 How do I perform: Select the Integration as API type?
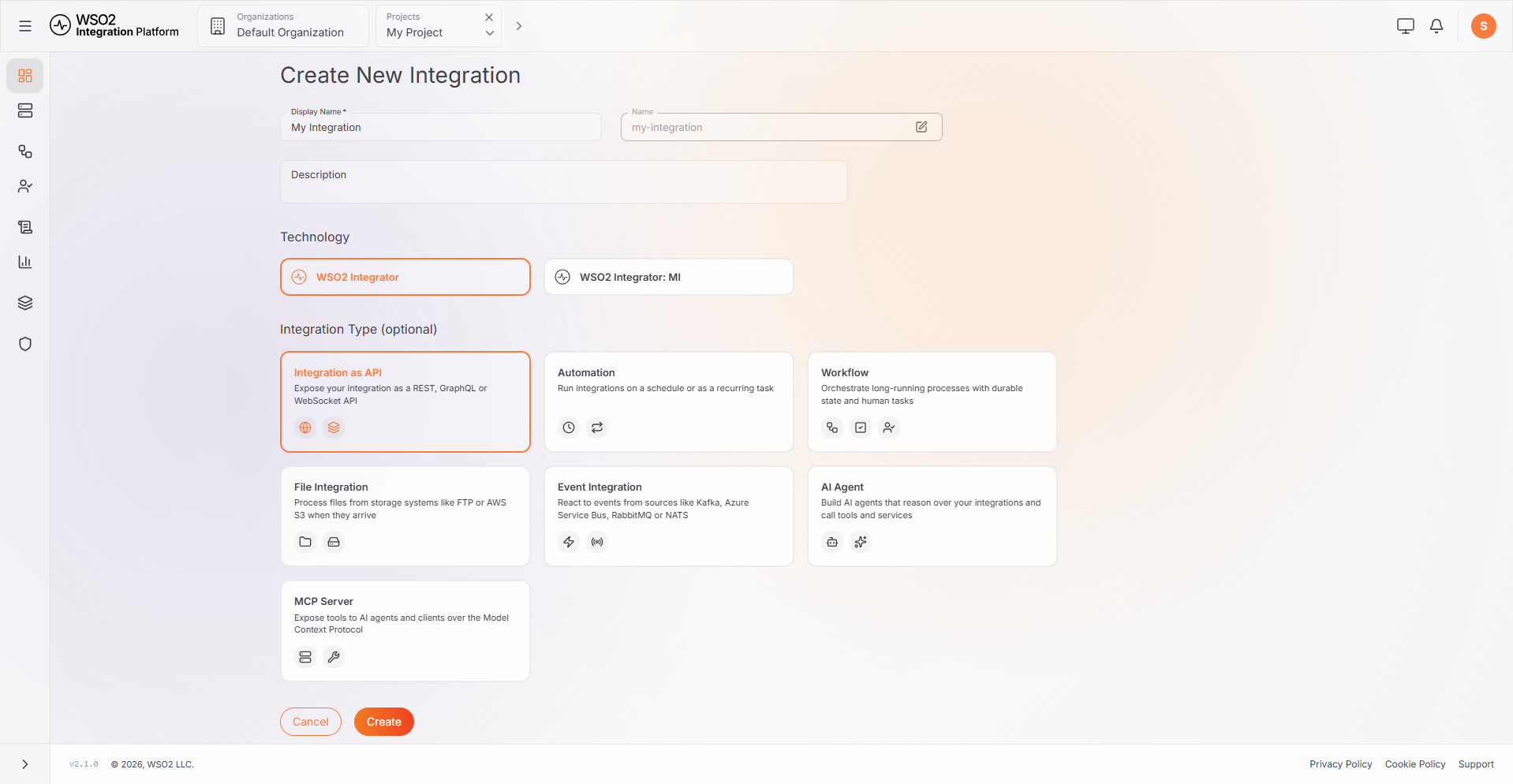(x=405, y=401)
